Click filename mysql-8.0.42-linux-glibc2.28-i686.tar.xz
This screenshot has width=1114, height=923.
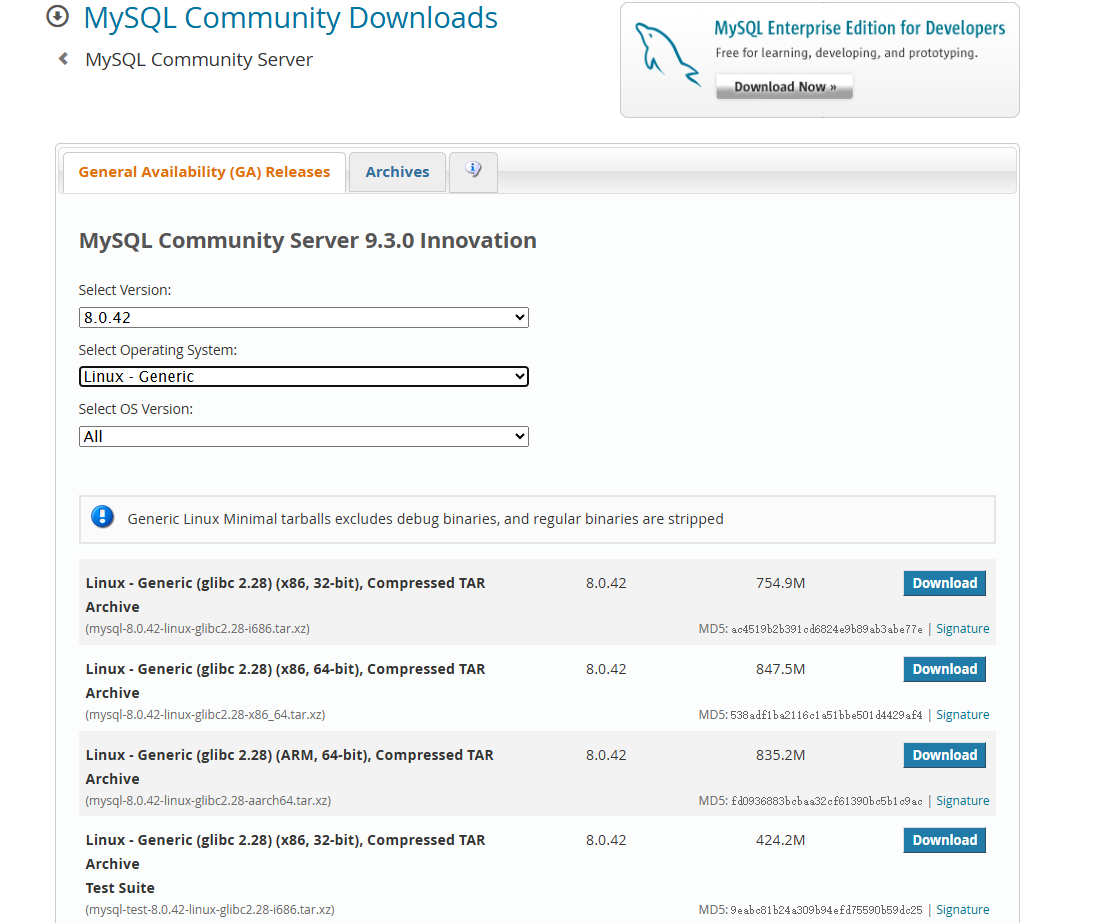198,629
